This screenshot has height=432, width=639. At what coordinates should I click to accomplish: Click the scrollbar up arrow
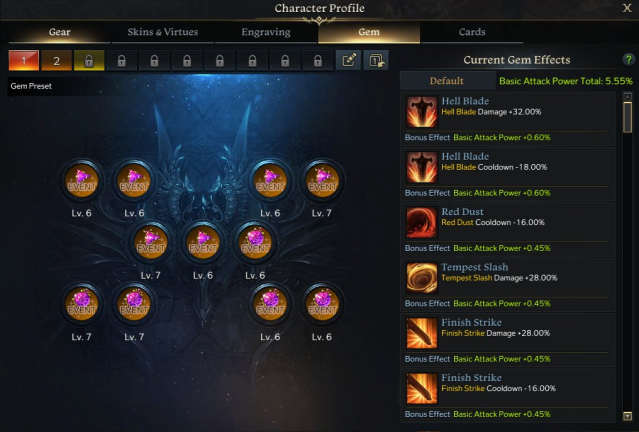(x=628, y=97)
